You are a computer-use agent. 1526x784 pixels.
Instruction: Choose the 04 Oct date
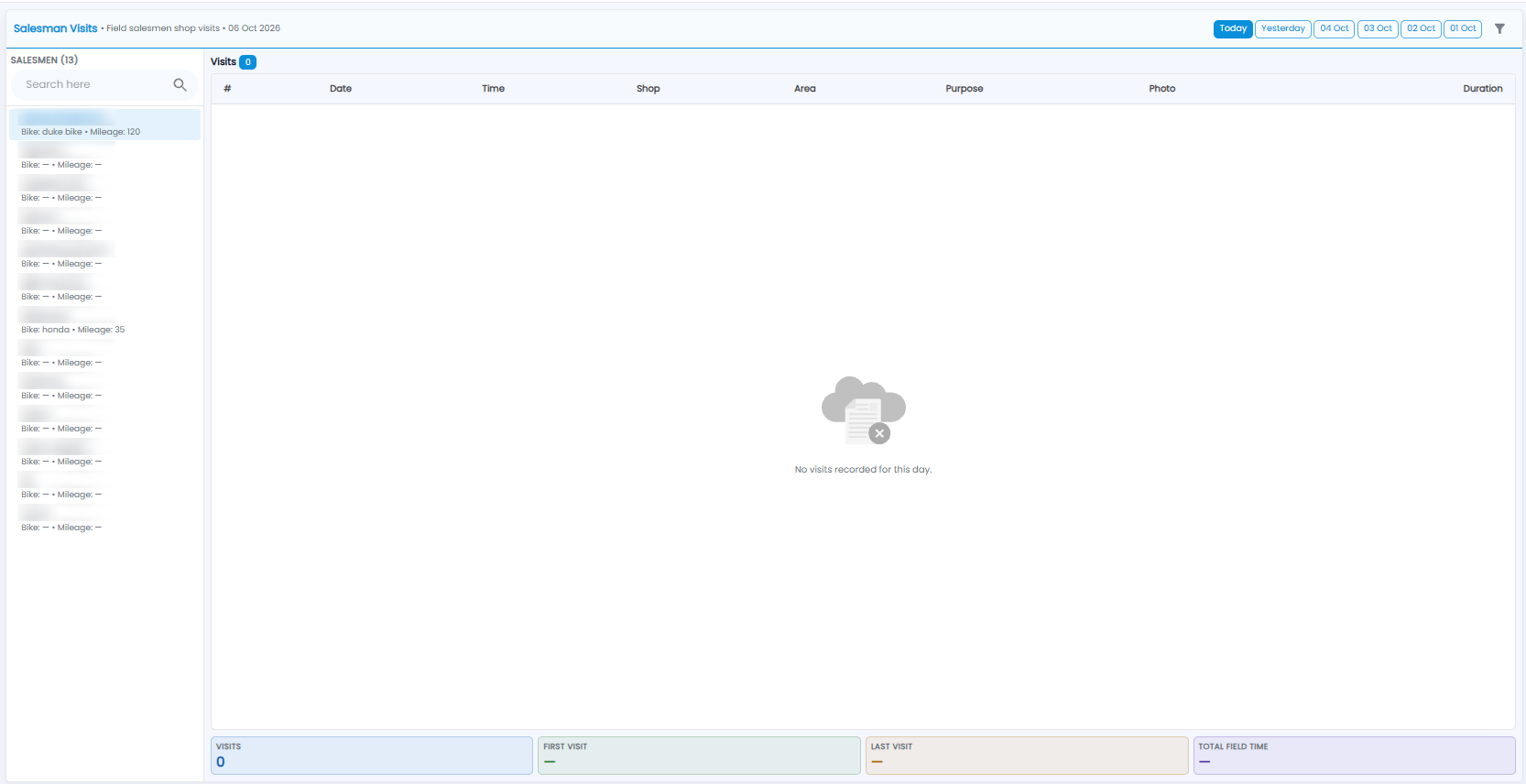tap(1334, 28)
